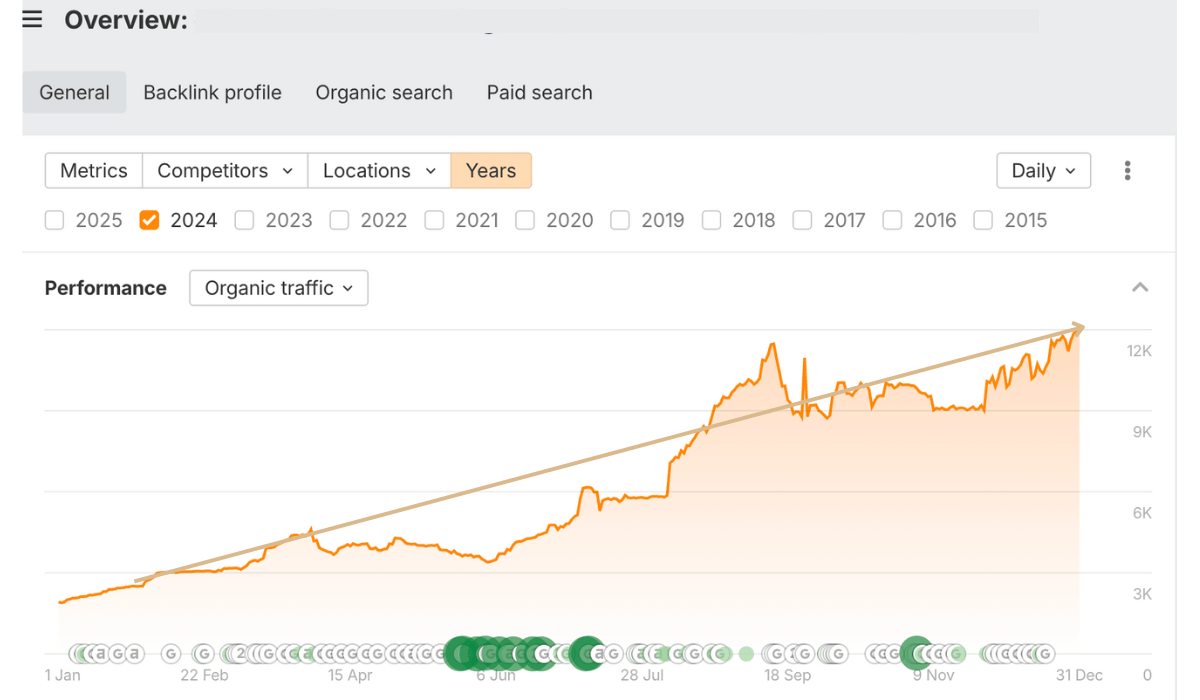Switch to the Backlink profile tab
This screenshot has height=700, width=1200.
(212, 93)
